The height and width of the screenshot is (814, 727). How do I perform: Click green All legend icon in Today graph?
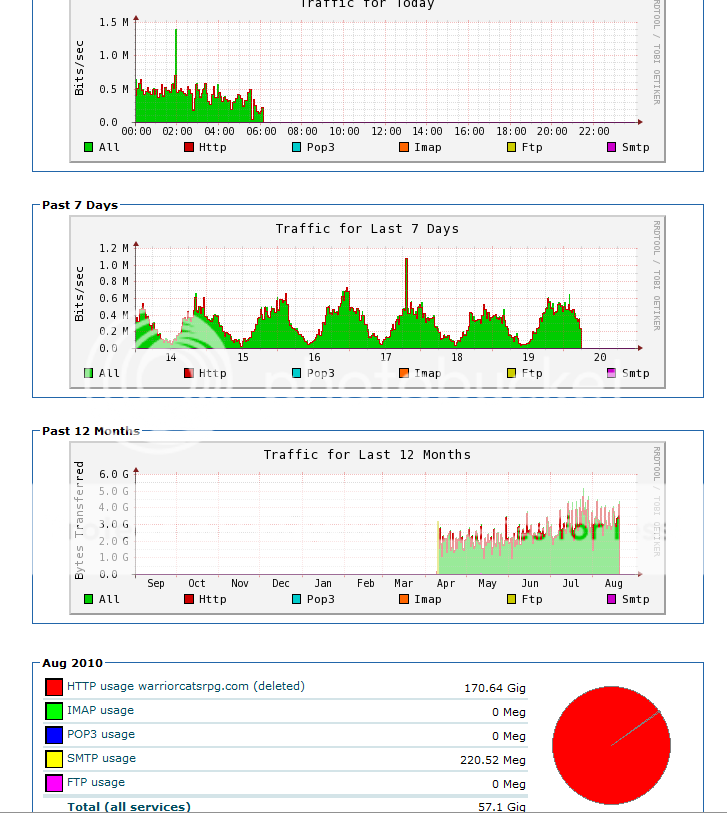click(x=89, y=147)
